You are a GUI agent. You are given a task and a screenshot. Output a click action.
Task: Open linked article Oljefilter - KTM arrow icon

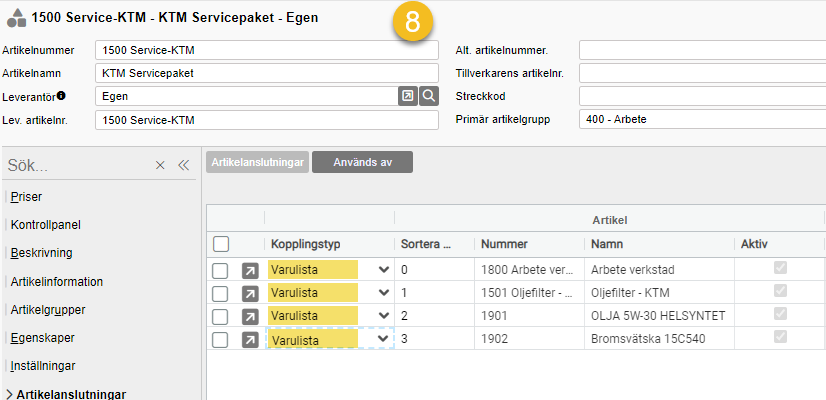[x=250, y=294]
